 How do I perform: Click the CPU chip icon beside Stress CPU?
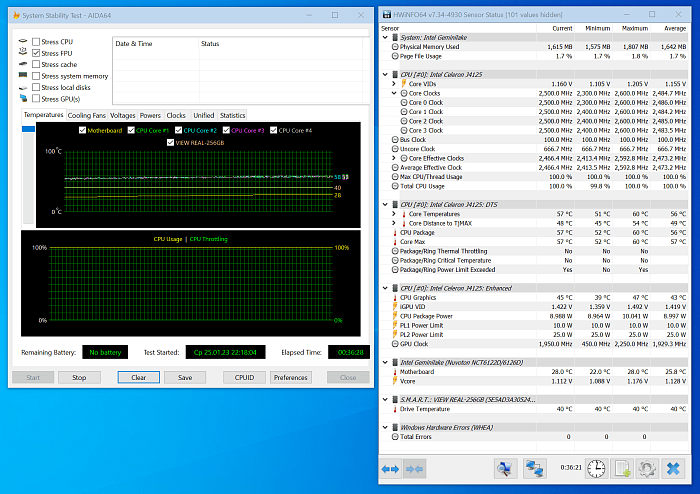coord(23,41)
